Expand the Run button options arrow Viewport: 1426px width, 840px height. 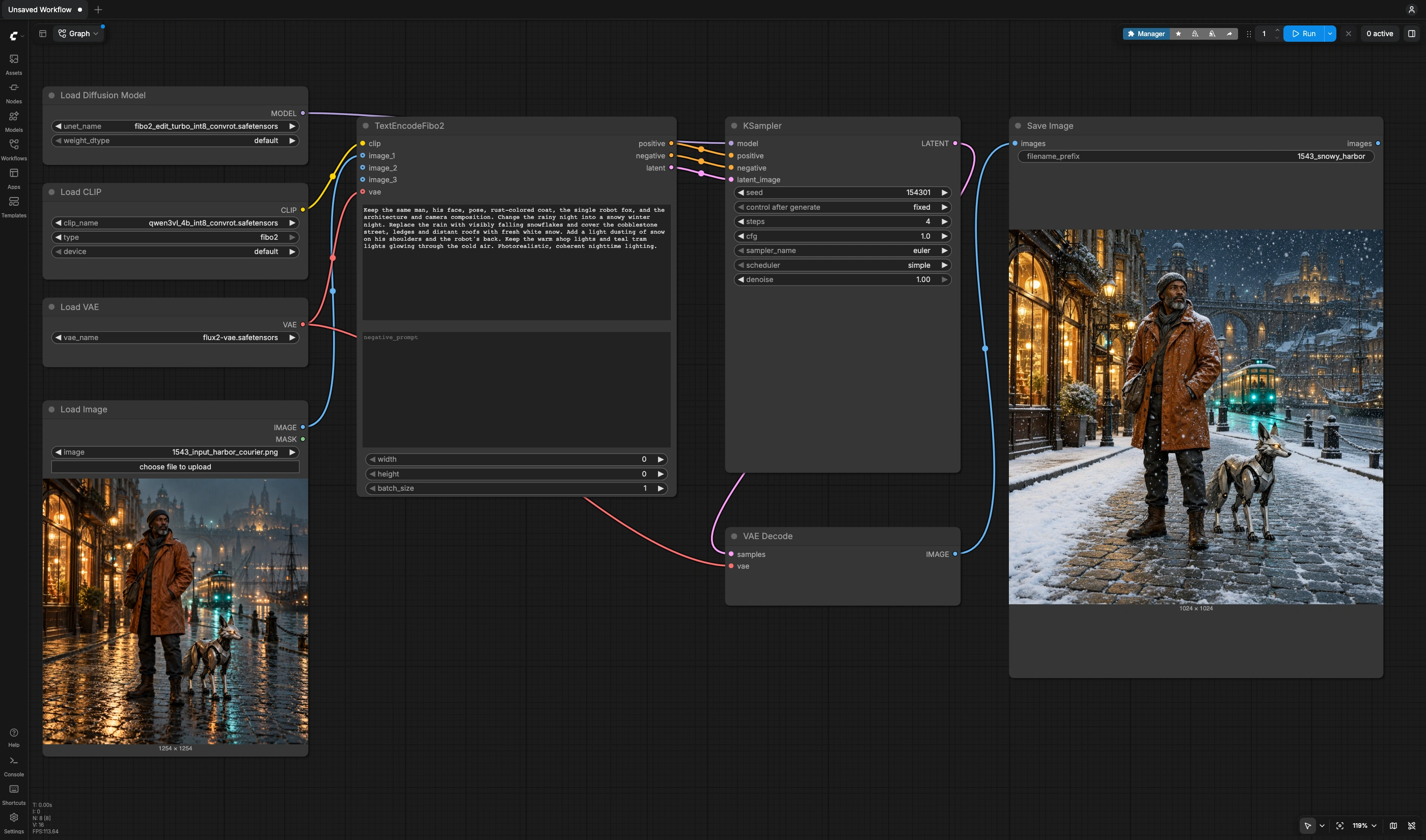point(1330,34)
